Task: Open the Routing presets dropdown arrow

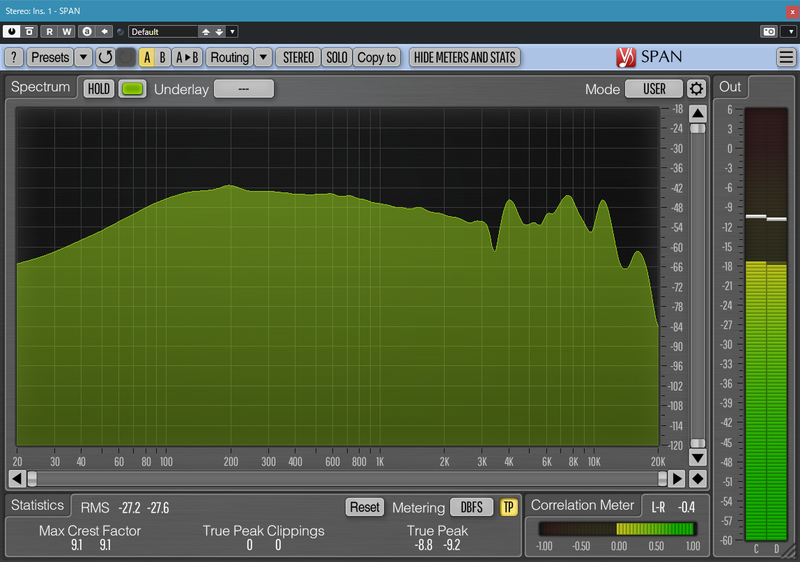Action: pyautogui.click(x=263, y=57)
